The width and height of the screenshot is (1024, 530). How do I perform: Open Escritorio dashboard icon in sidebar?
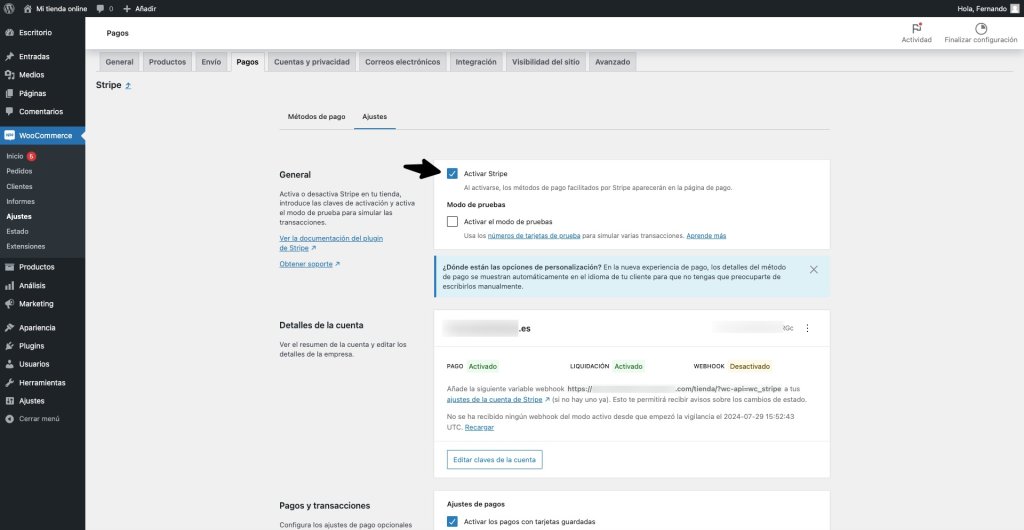tap(9, 33)
